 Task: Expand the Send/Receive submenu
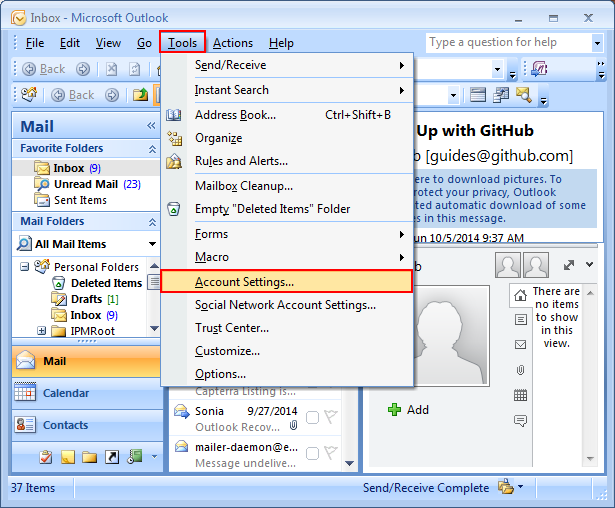pos(287,65)
